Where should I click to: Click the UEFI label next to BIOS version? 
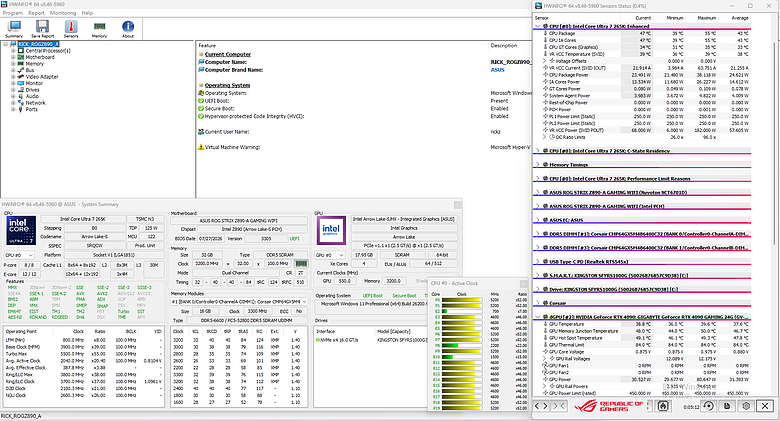tap(294, 239)
